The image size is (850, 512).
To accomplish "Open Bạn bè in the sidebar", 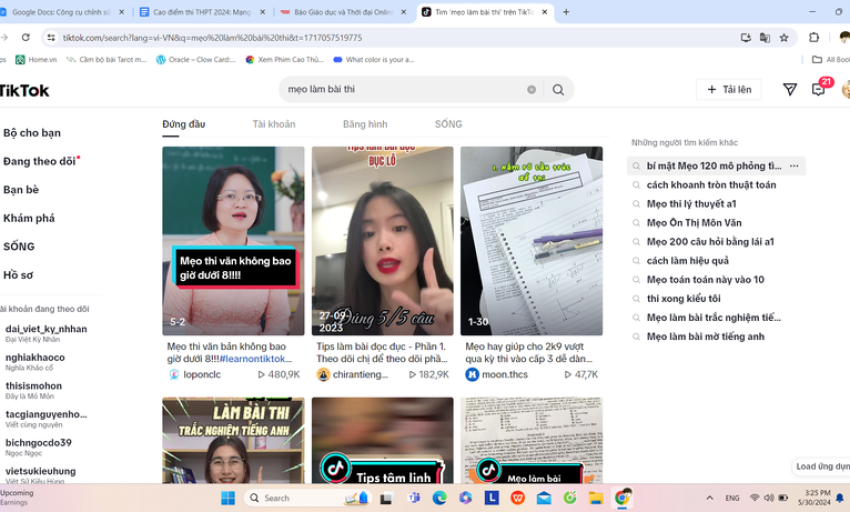I will point(21,190).
